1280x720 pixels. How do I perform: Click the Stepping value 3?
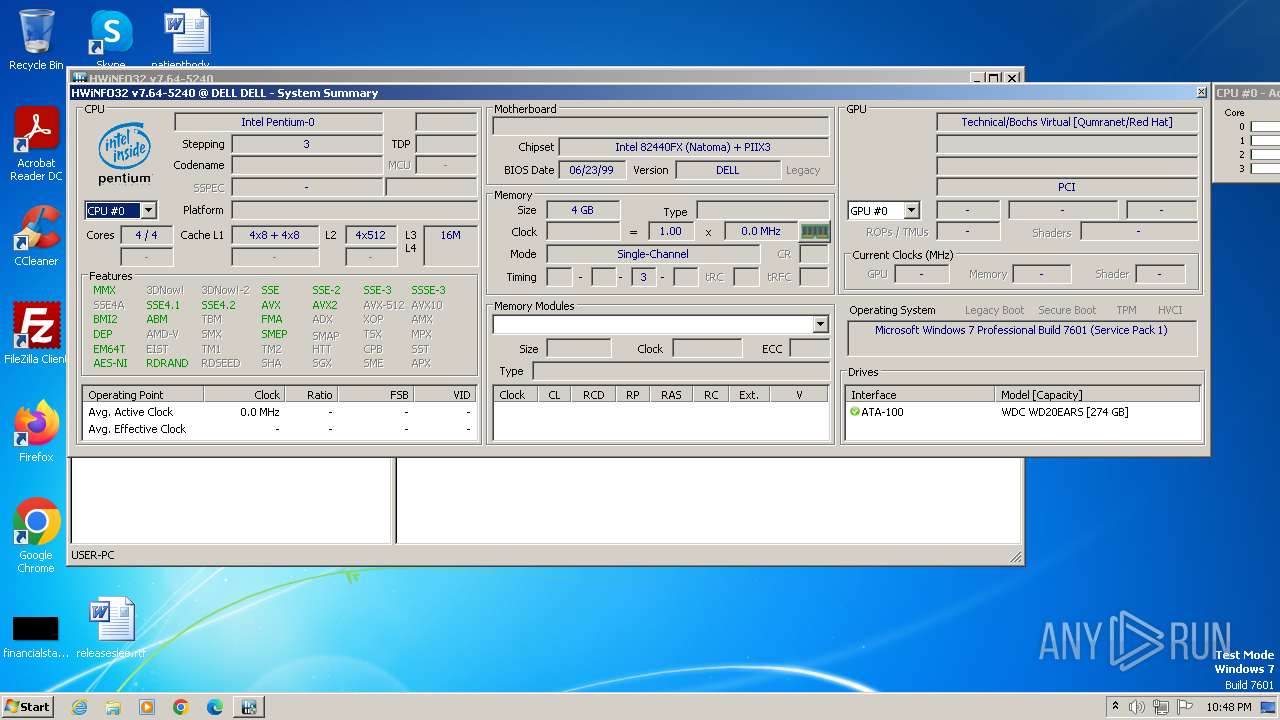[306, 144]
